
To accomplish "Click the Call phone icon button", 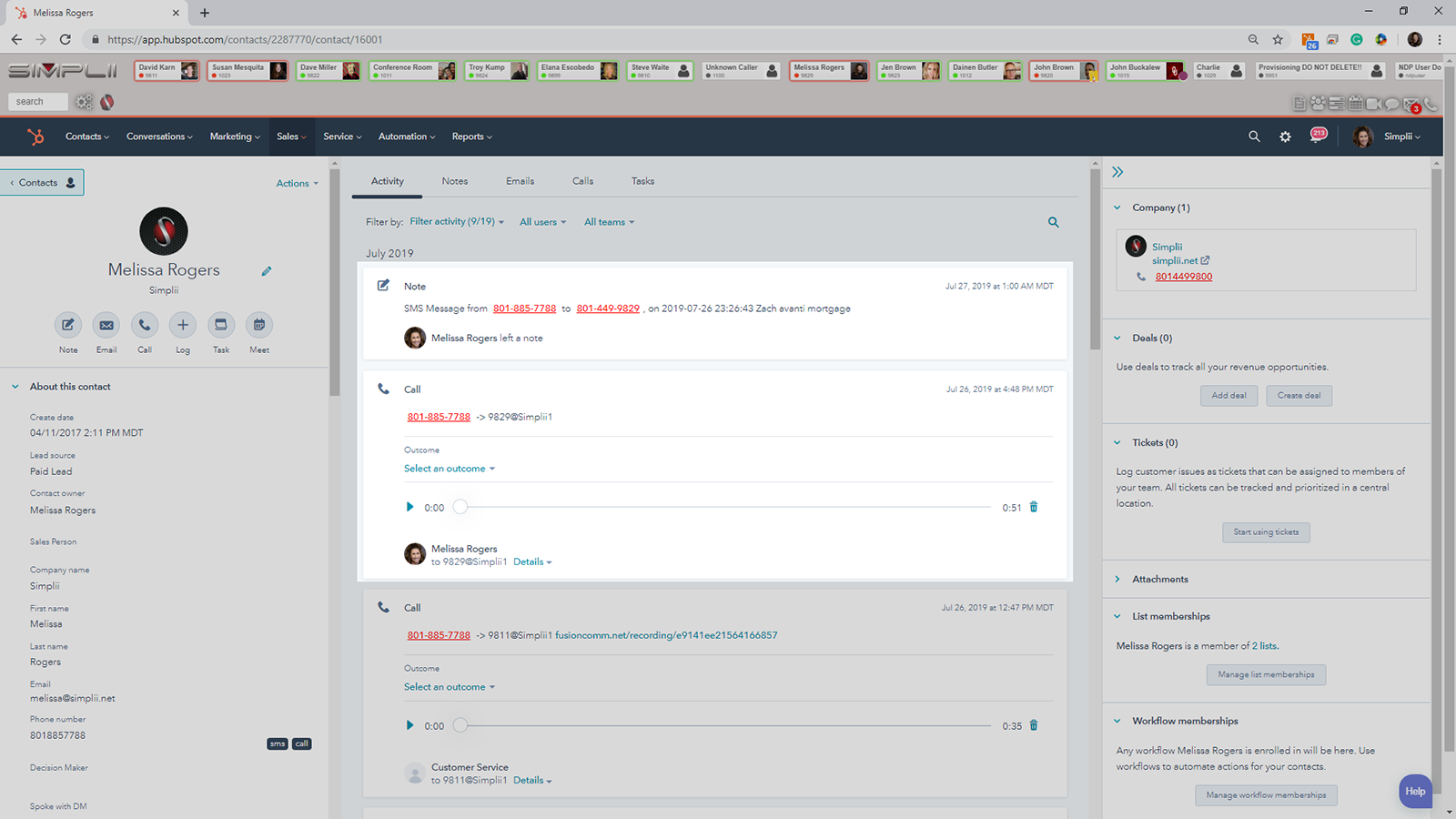I will tap(145, 325).
